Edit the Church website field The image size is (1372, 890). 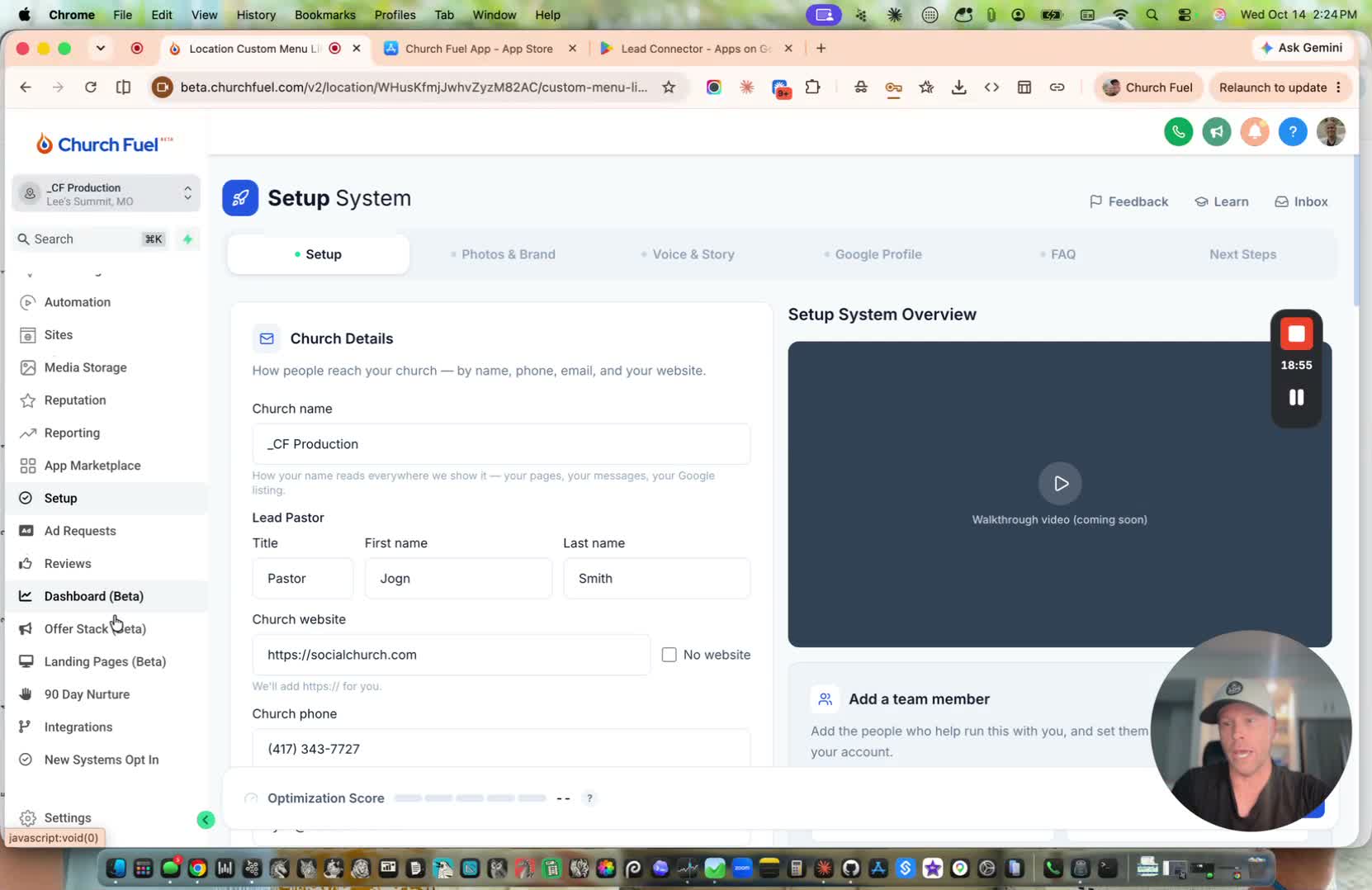coord(451,655)
